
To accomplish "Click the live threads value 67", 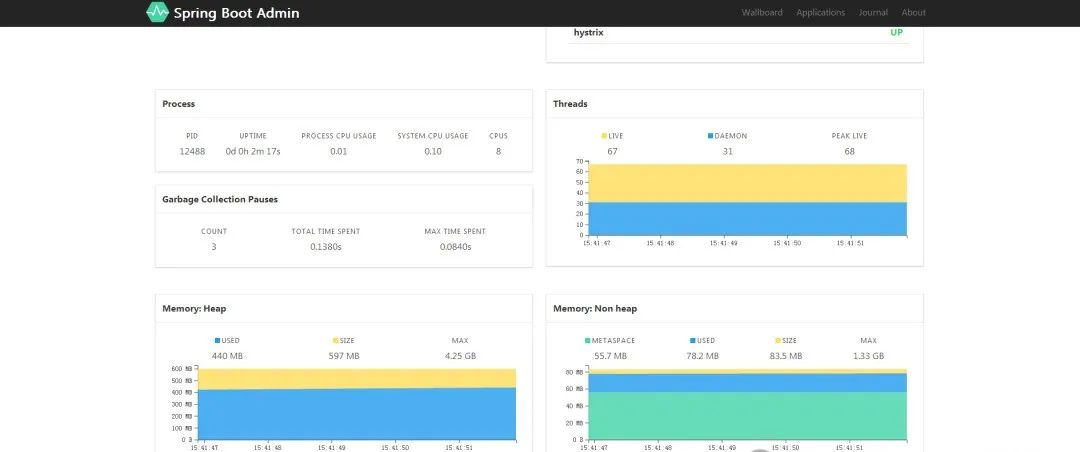I will click(612, 152).
